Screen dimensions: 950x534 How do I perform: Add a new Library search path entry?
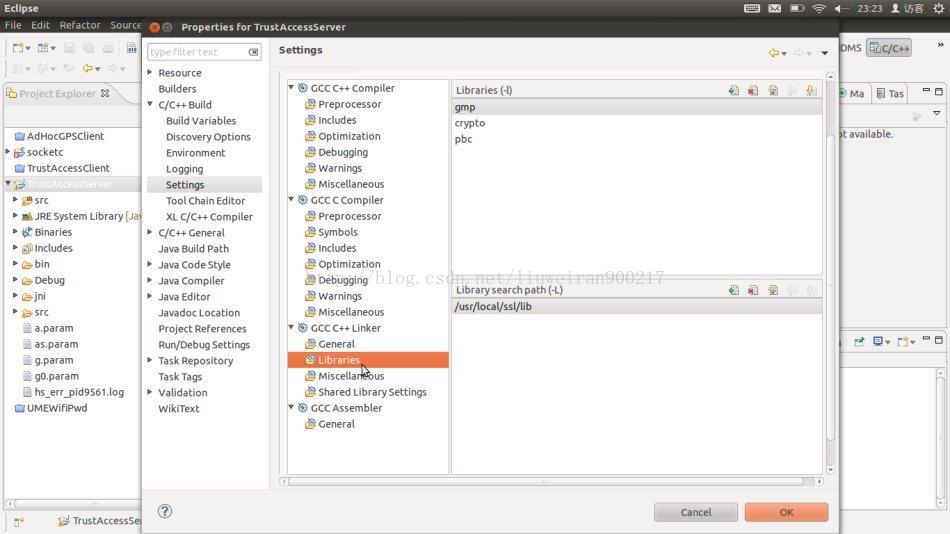(734, 290)
